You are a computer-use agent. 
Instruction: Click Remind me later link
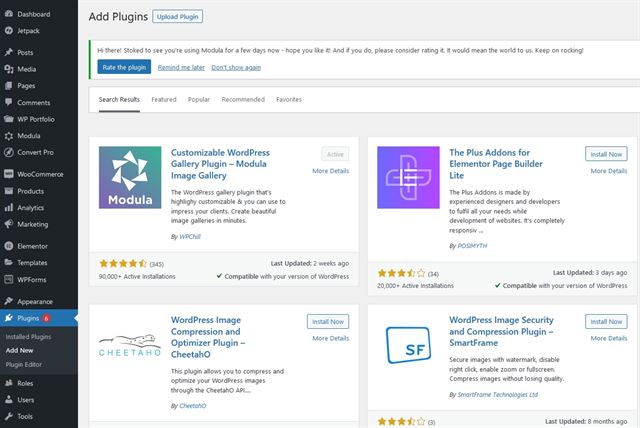181,68
